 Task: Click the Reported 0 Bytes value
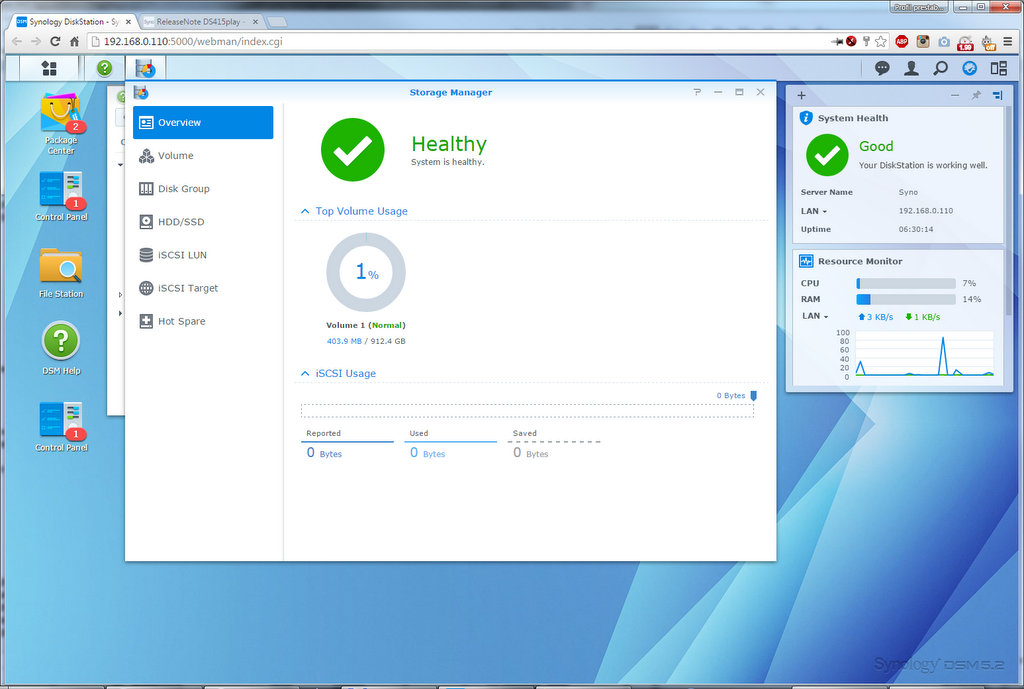324,453
